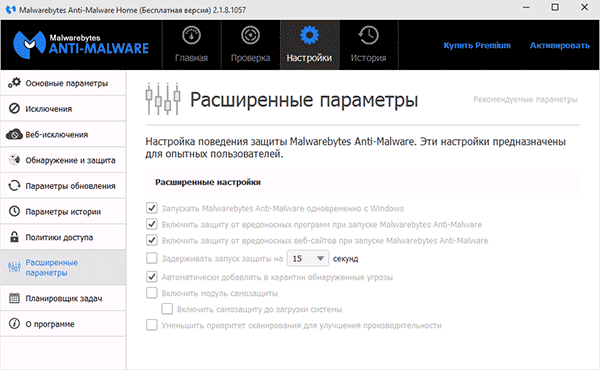
Task: Enable самозащиту до загрузки системы checkbox
Action: click(x=167, y=309)
